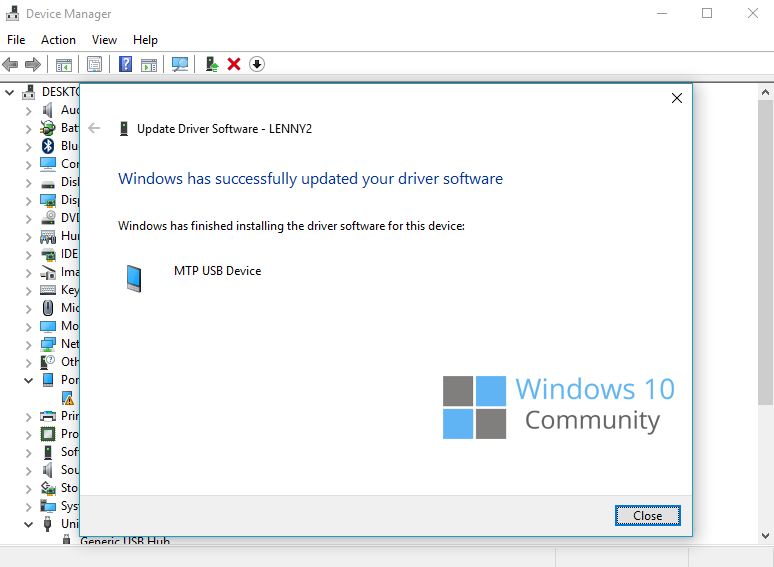The height and width of the screenshot is (567, 774).
Task: Click the MTP USB Device icon
Action: pos(134,278)
